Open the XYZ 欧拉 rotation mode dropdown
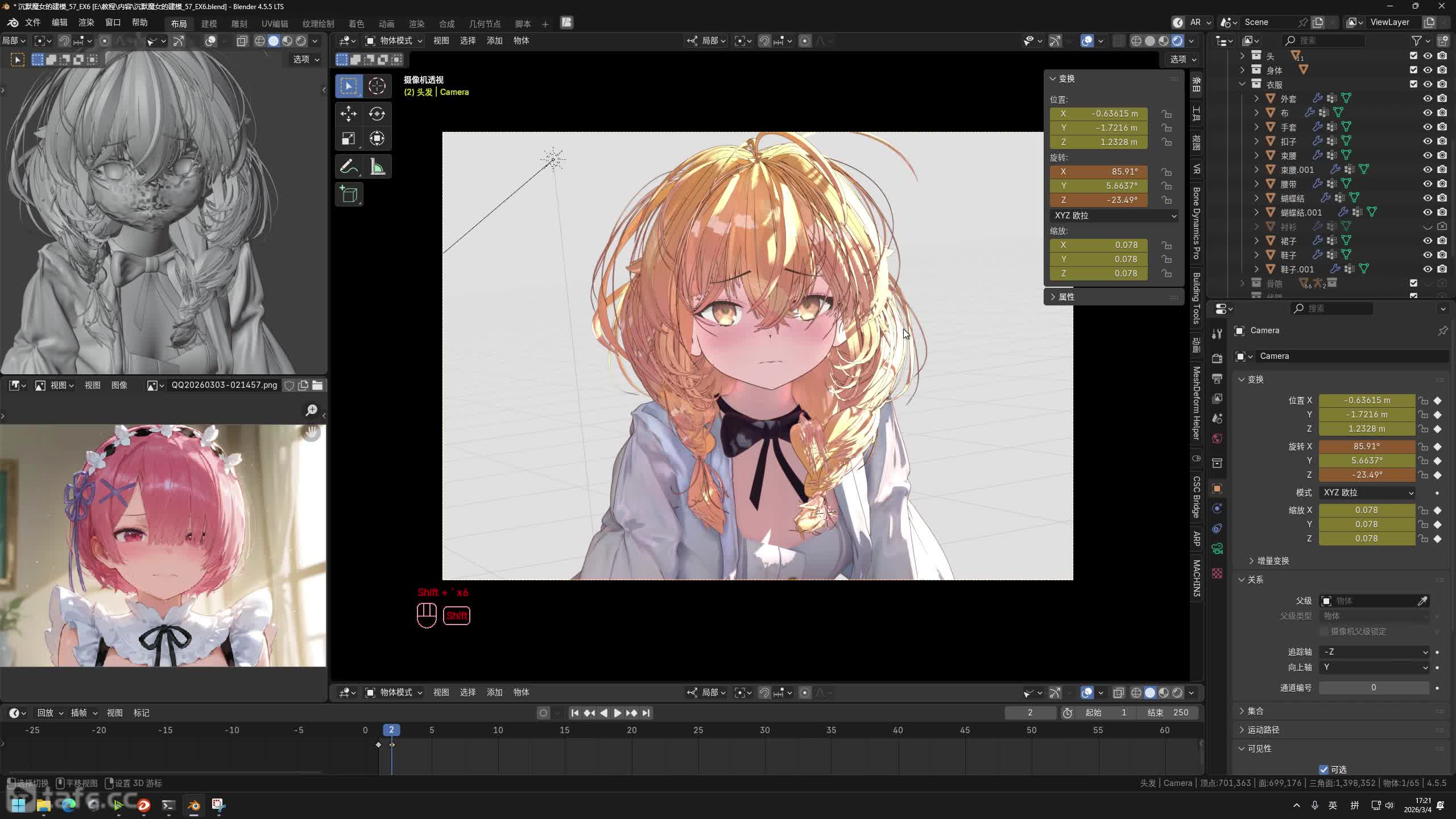Image resolution: width=1456 pixels, height=819 pixels. tap(1114, 216)
